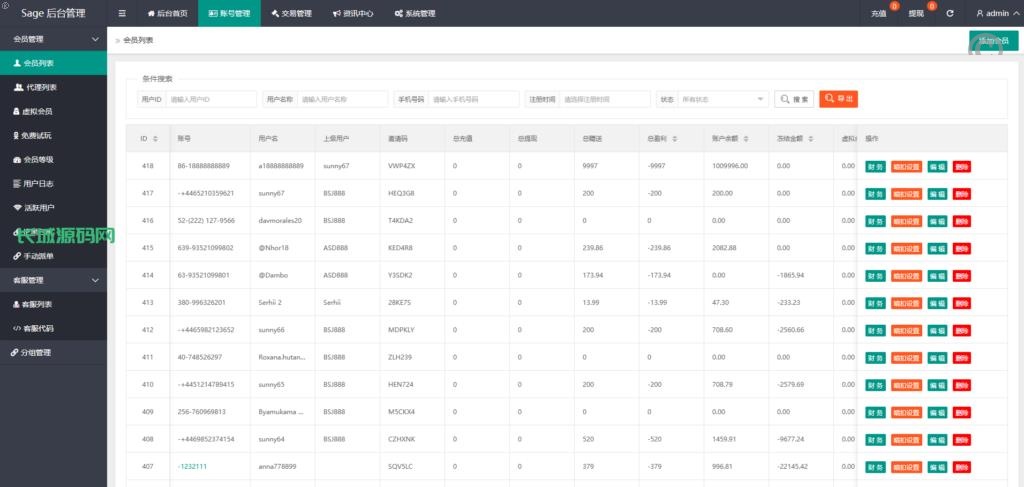Screen dimensions: 1024x487
Task: Sort by 总盈利 column arrows
Action: click(x=675, y=138)
